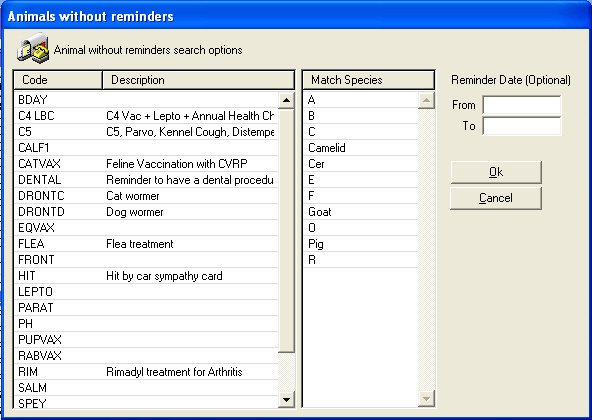Select the CATVAX reminder code row
Screen dimensions: 592x420
(x=146, y=164)
